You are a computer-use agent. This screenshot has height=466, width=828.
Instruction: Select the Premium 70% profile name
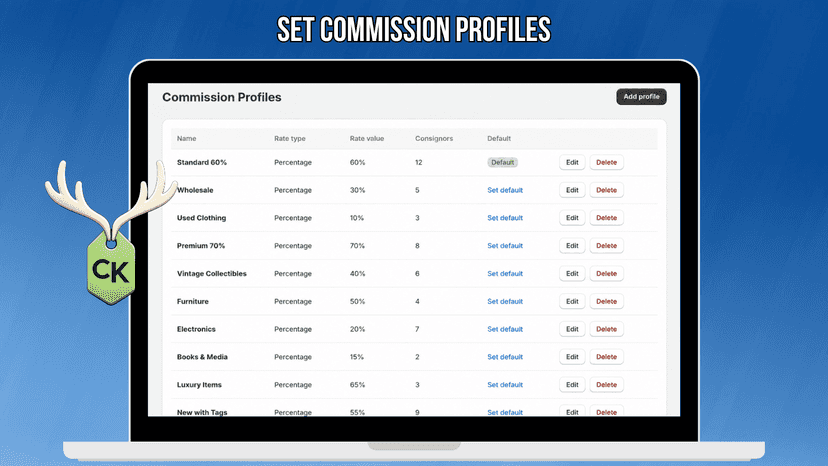201,246
